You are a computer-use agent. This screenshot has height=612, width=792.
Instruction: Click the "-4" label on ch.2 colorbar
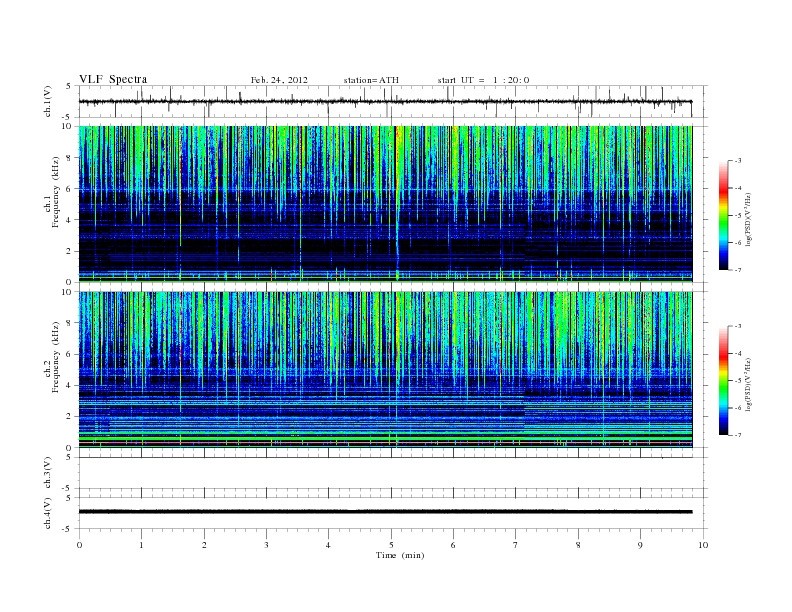coord(736,353)
